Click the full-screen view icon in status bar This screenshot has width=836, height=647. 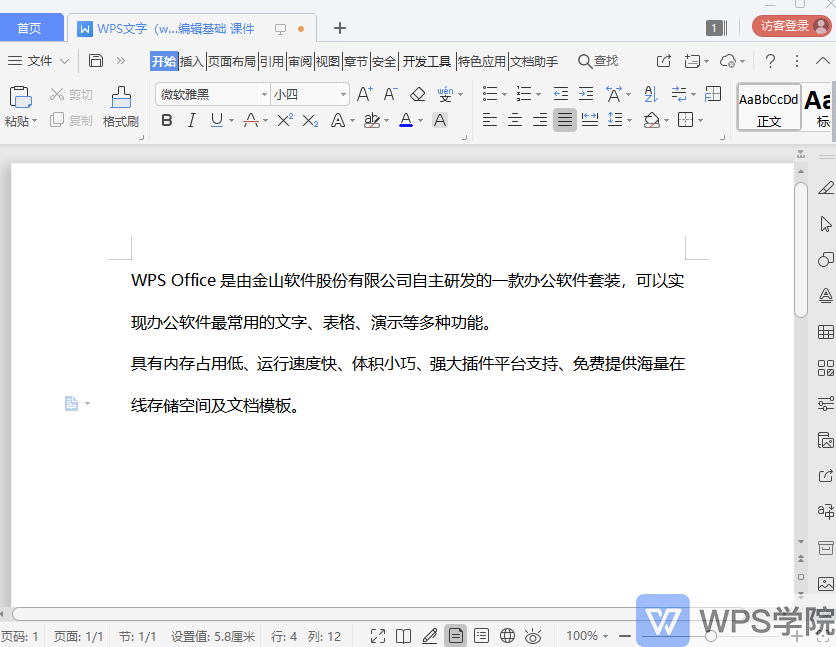[x=378, y=635]
